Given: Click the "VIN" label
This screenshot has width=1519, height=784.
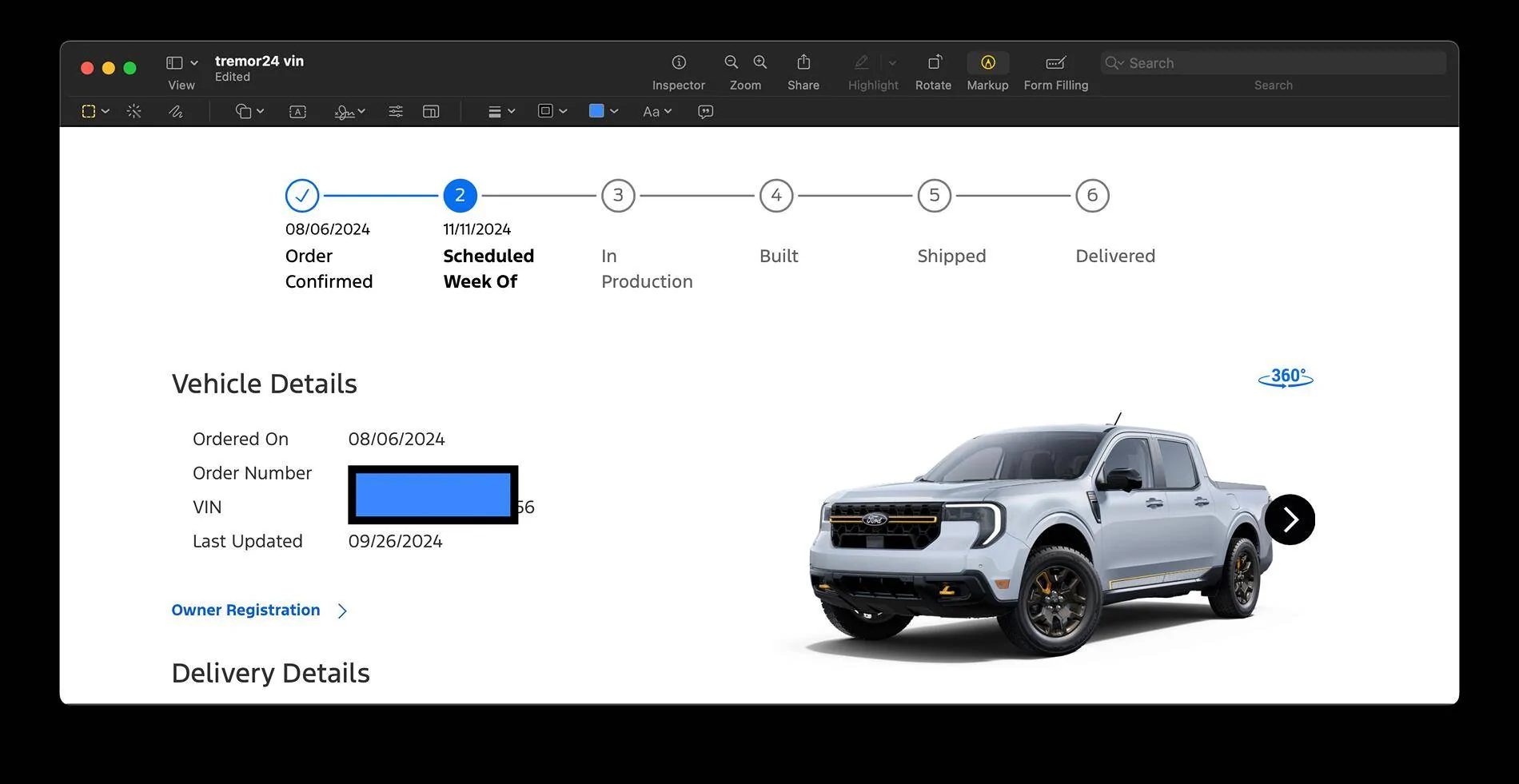Looking at the screenshot, I should 207,507.
